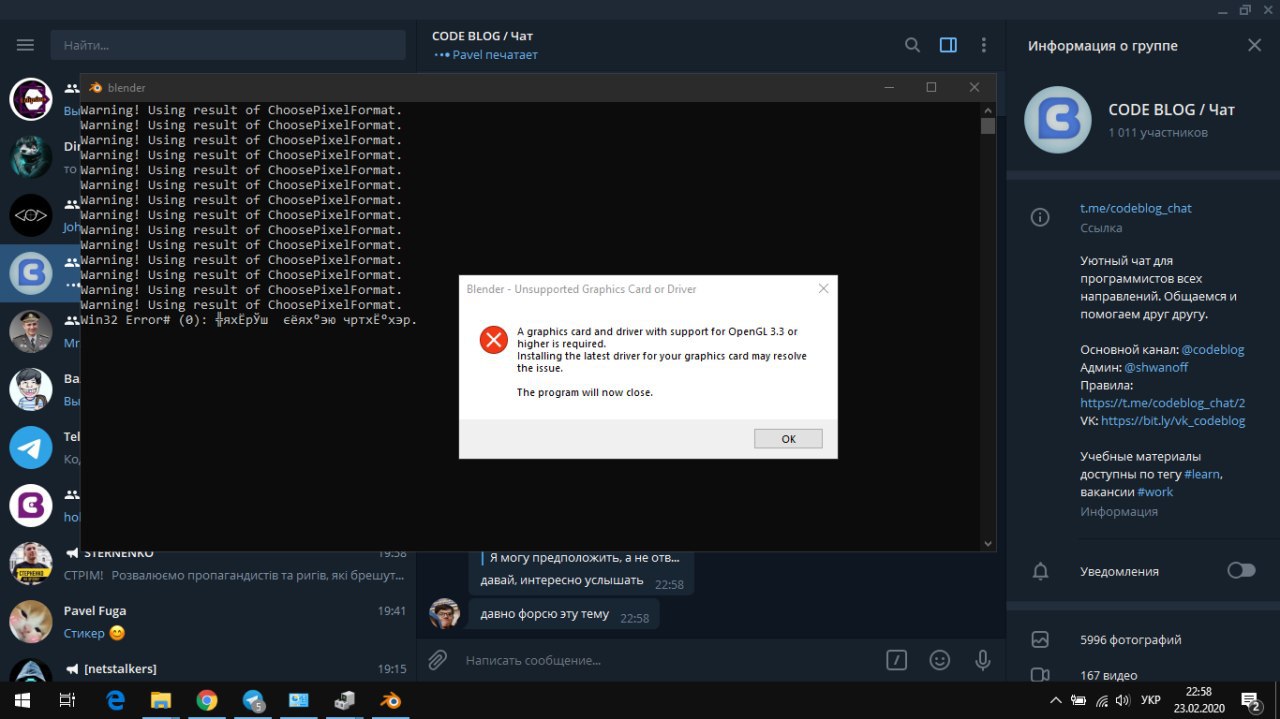This screenshot has height=719, width=1280.
Task: Click the blender console scrollbar up arrow
Action: 988,109
